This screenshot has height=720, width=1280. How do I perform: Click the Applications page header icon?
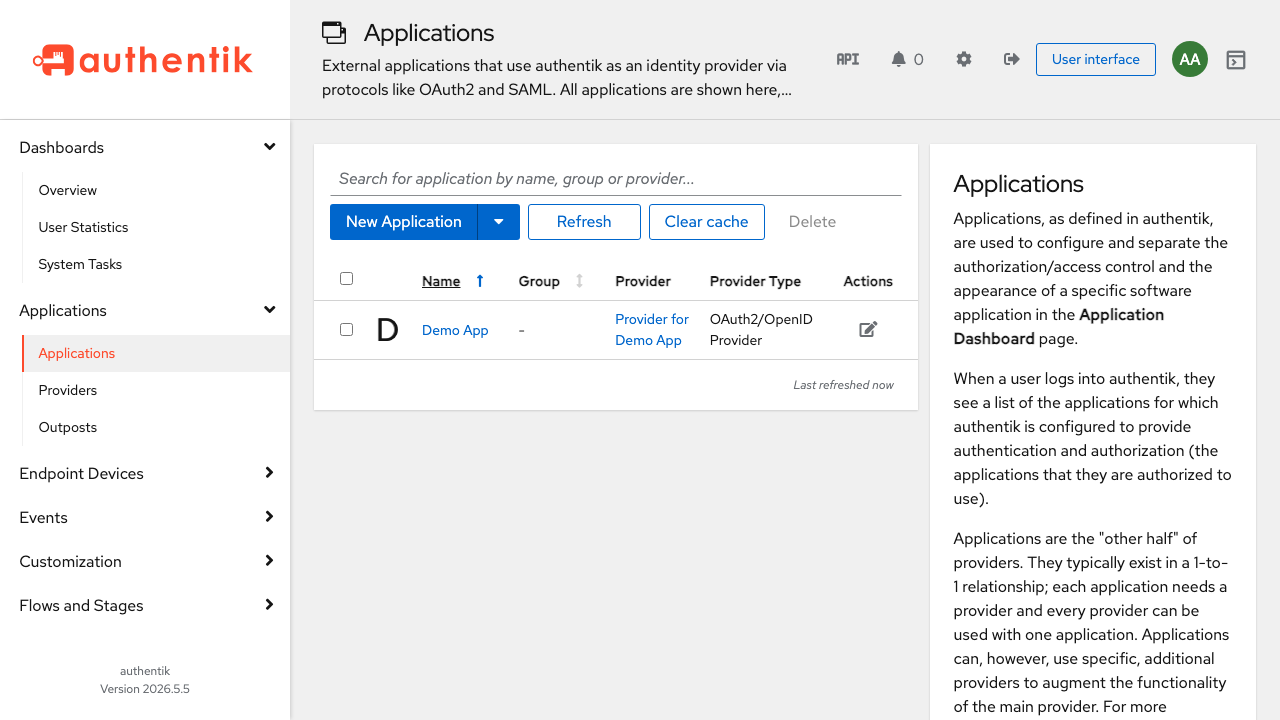coord(334,32)
